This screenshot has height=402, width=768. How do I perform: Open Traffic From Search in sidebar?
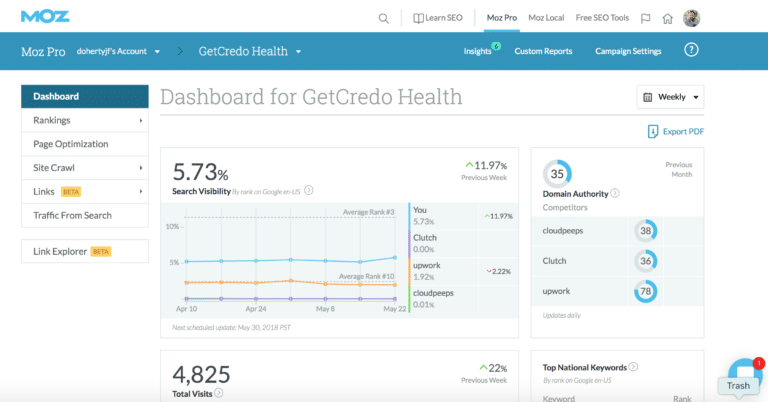(85, 215)
